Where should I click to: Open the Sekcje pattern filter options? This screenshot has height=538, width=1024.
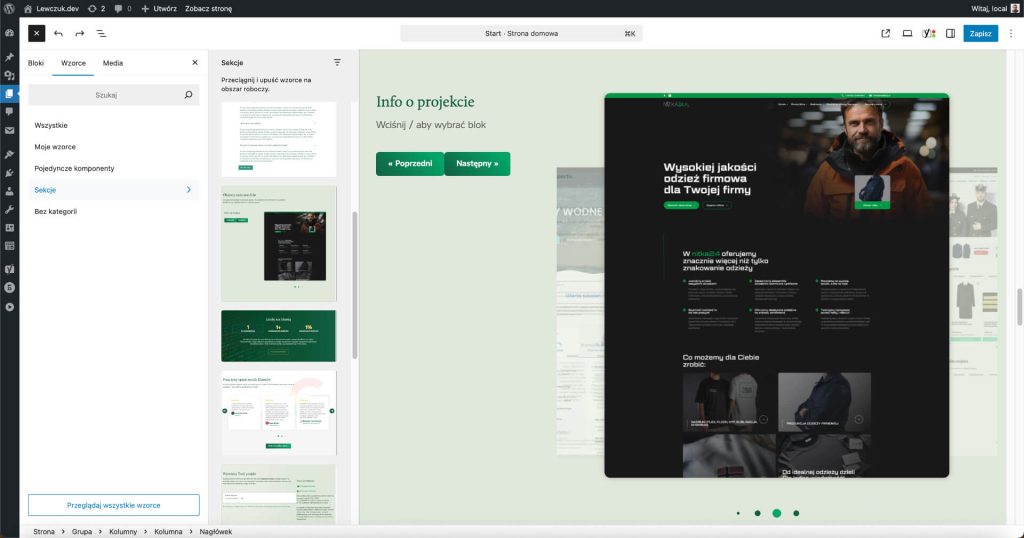click(x=337, y=63)
